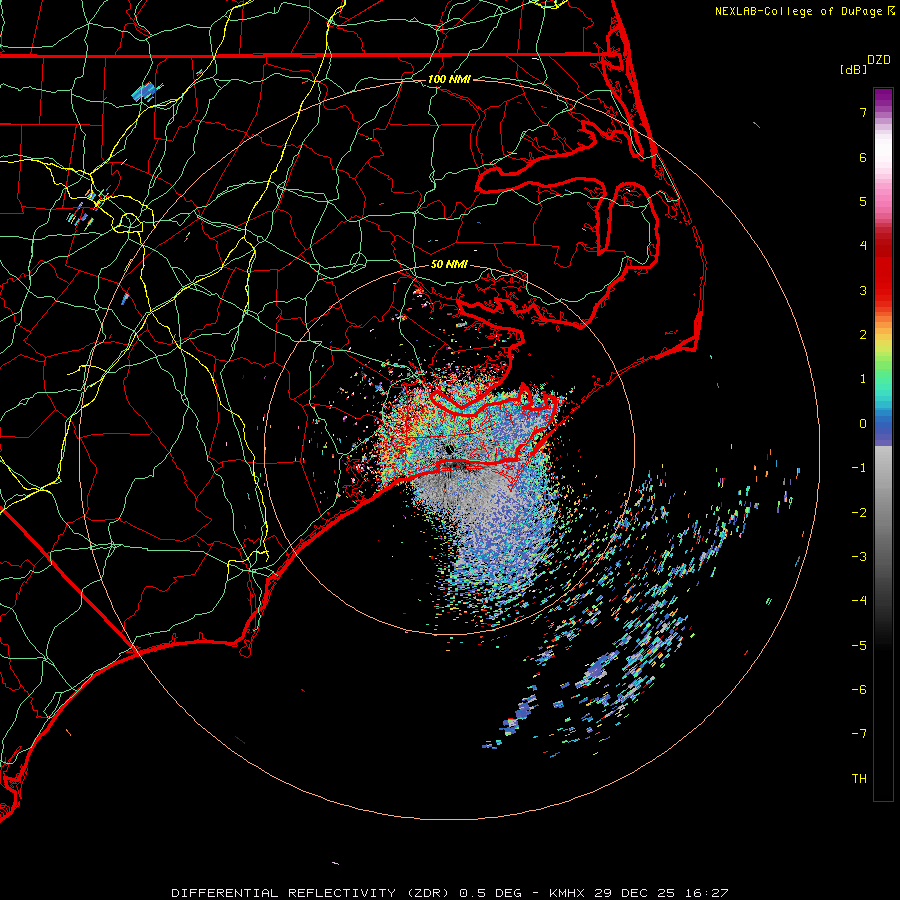Click the NEXLAB-College of DuPage label

(x=805, y=11)
